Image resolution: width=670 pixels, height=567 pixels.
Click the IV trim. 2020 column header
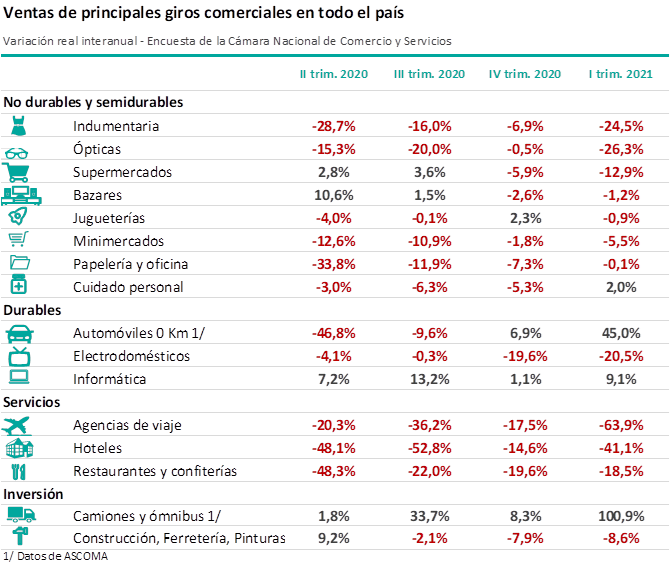(x=525, y=74)
